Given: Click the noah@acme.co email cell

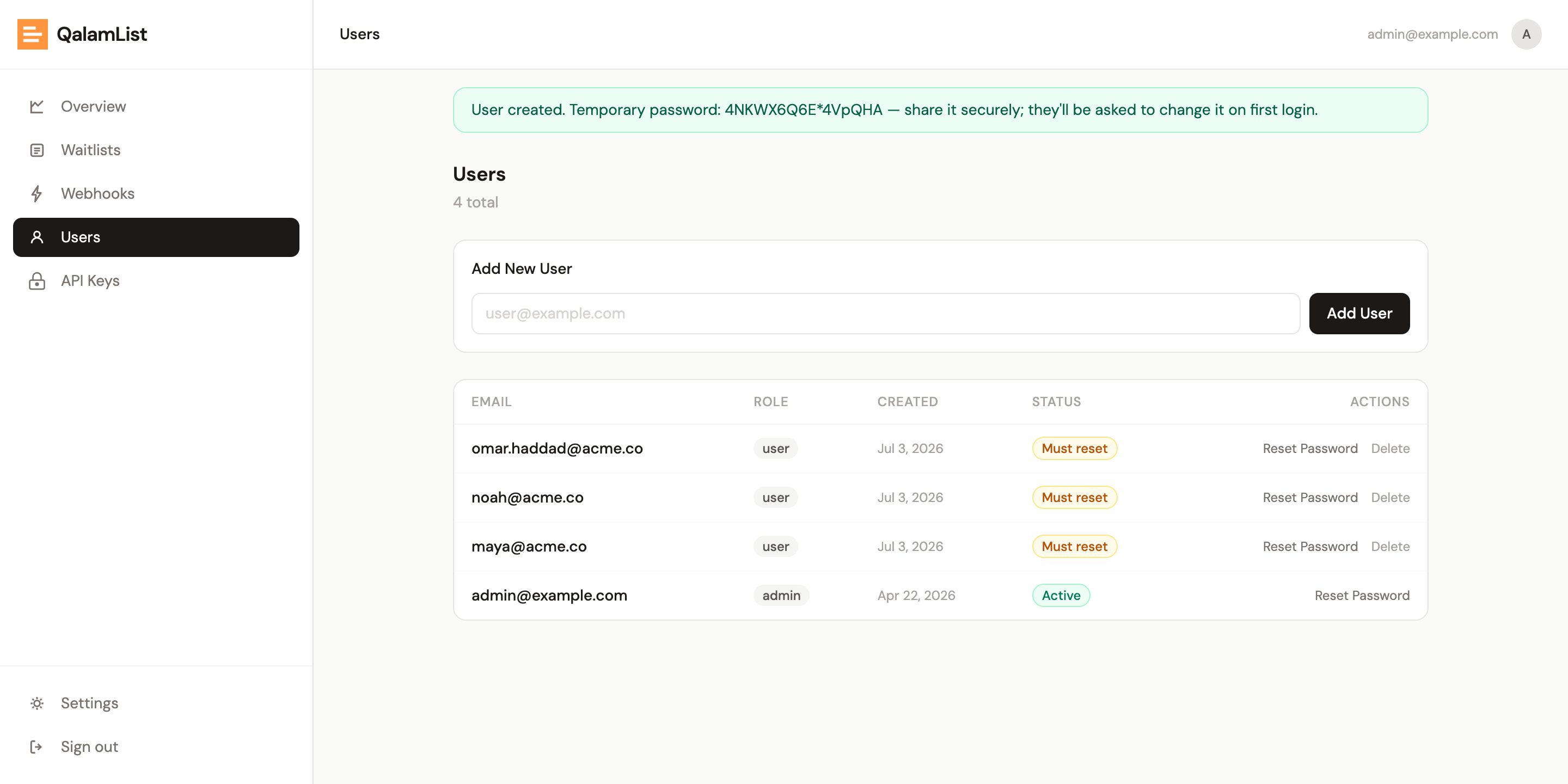Looking at the screenshot, I should point(527,497).
